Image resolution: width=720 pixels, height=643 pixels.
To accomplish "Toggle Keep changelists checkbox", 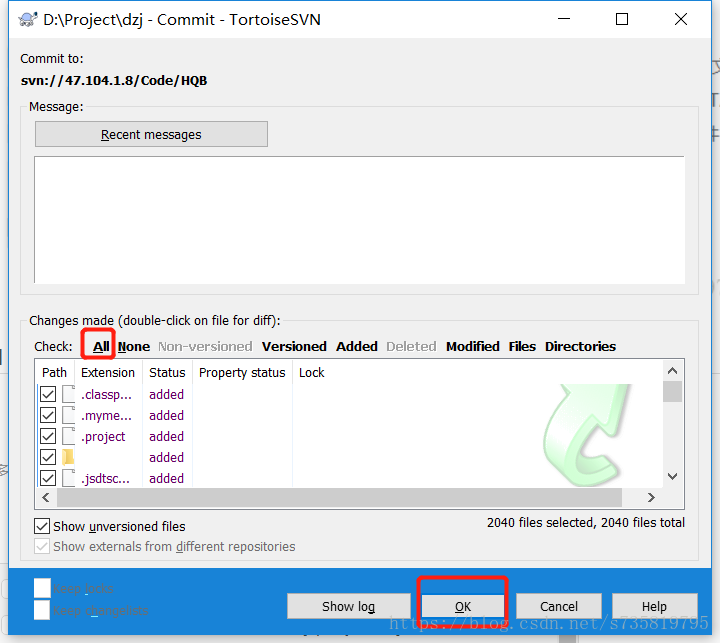I will pyautogui.click(x=42, y=610).
